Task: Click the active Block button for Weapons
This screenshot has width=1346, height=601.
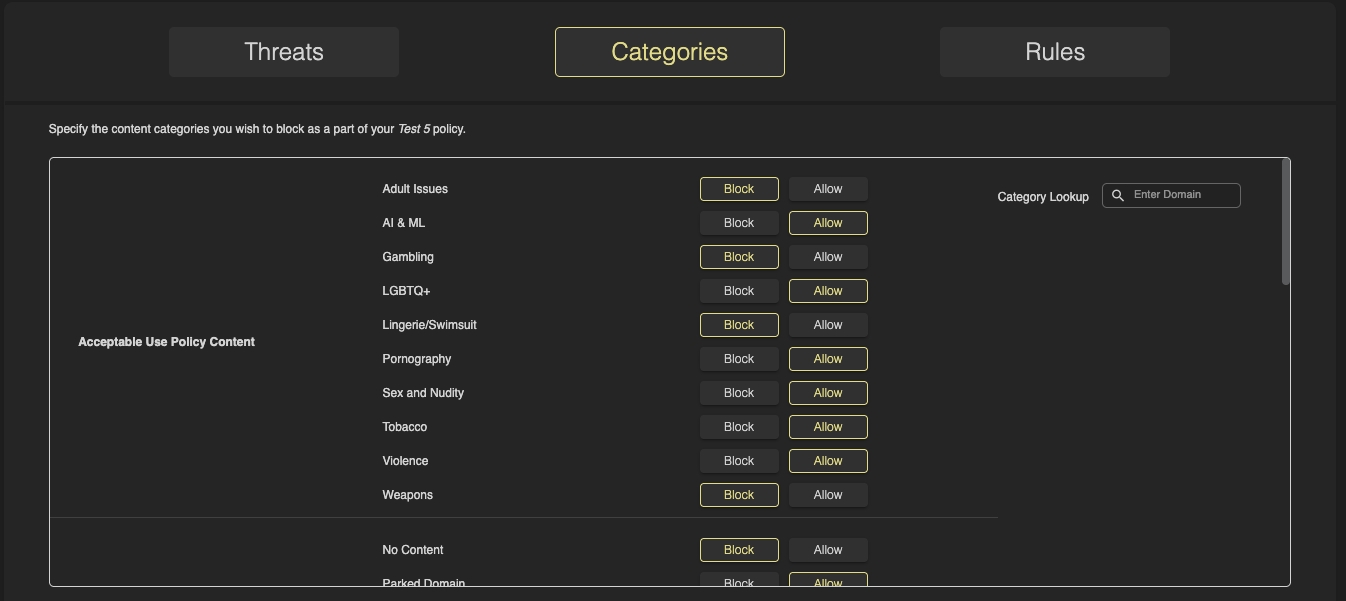Action: coord(739,495)
